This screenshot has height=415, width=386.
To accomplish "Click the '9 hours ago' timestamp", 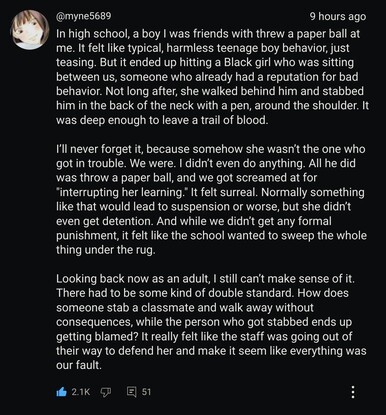I will (338, 16).
